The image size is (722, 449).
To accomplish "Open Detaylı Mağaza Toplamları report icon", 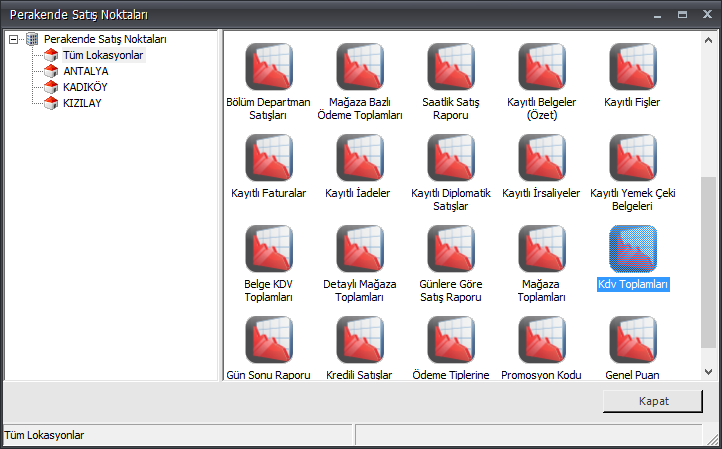I will pos(360,249).
